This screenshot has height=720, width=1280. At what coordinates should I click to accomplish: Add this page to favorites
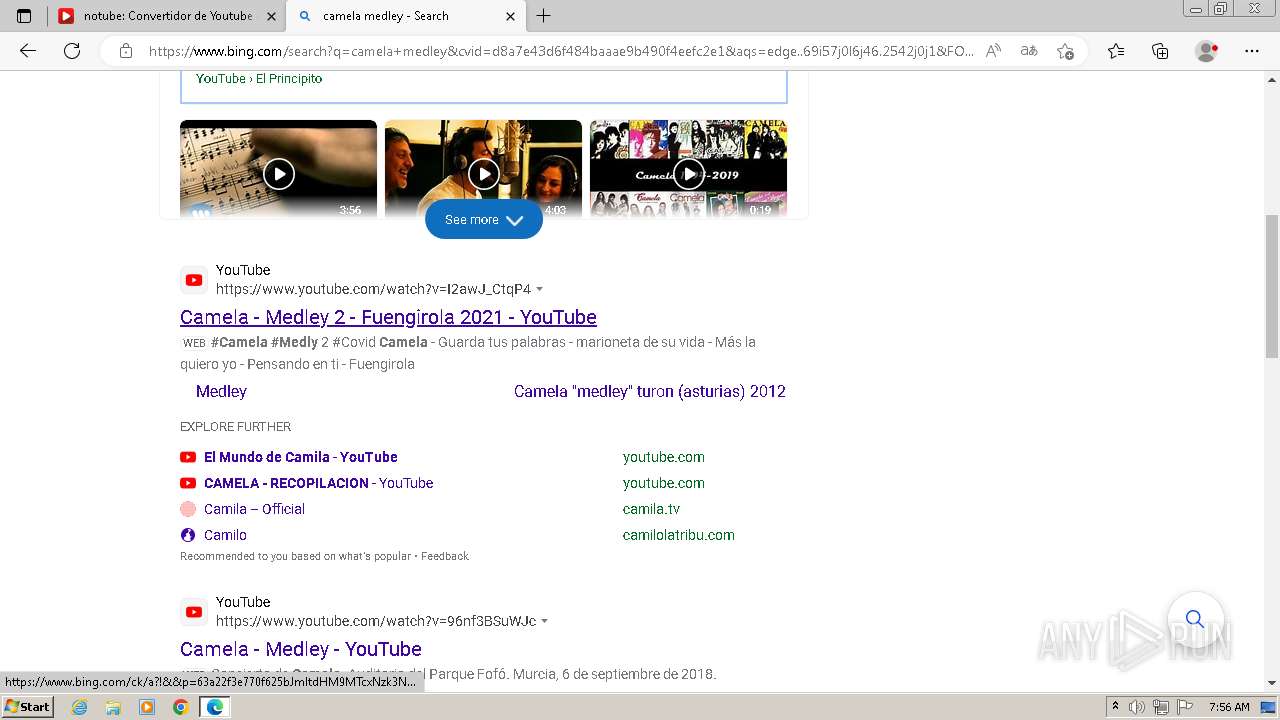click(1066, 51)
